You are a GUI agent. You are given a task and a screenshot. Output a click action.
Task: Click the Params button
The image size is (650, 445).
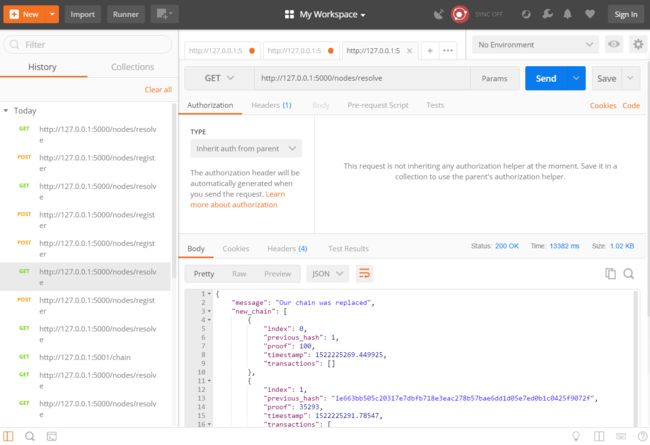[495, 78]
